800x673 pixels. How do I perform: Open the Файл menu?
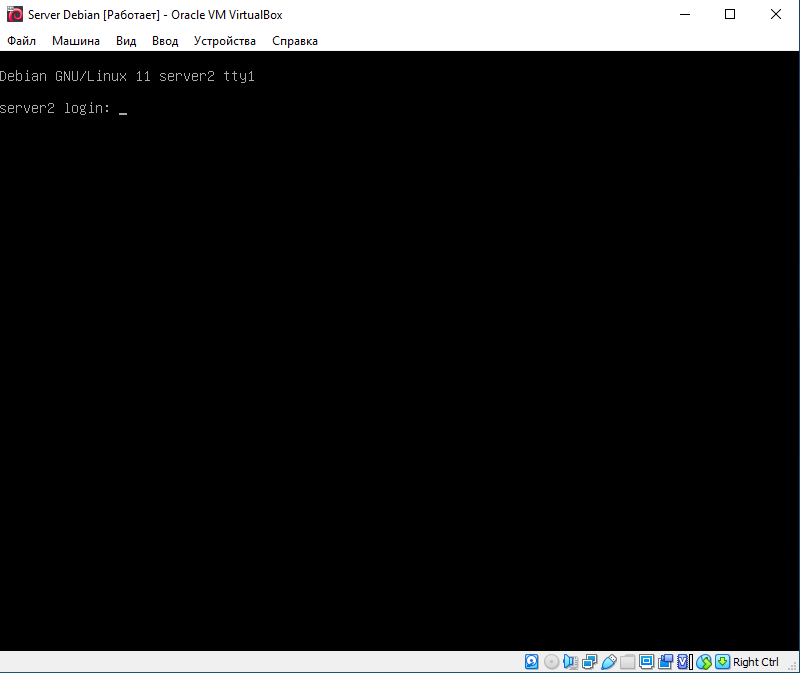point(21,41)
